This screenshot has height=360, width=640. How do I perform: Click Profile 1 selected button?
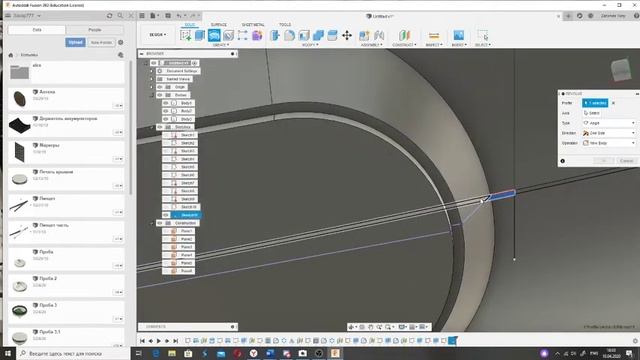[595, 103]
